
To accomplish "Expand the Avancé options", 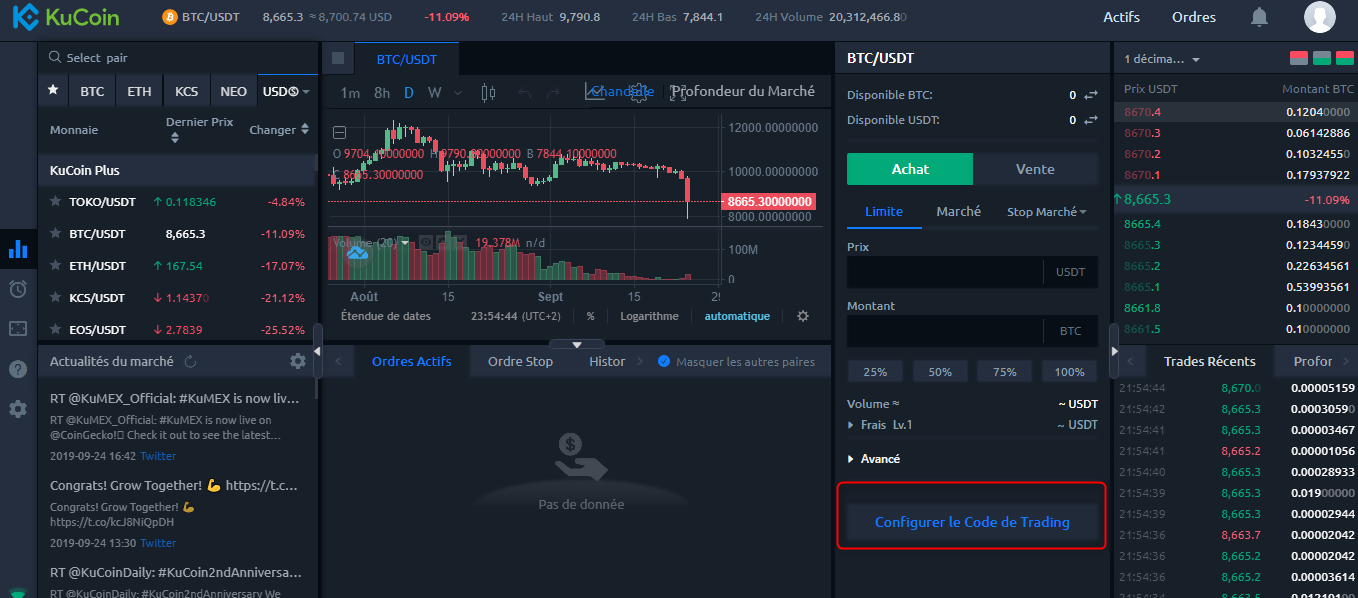I will 874,459.
